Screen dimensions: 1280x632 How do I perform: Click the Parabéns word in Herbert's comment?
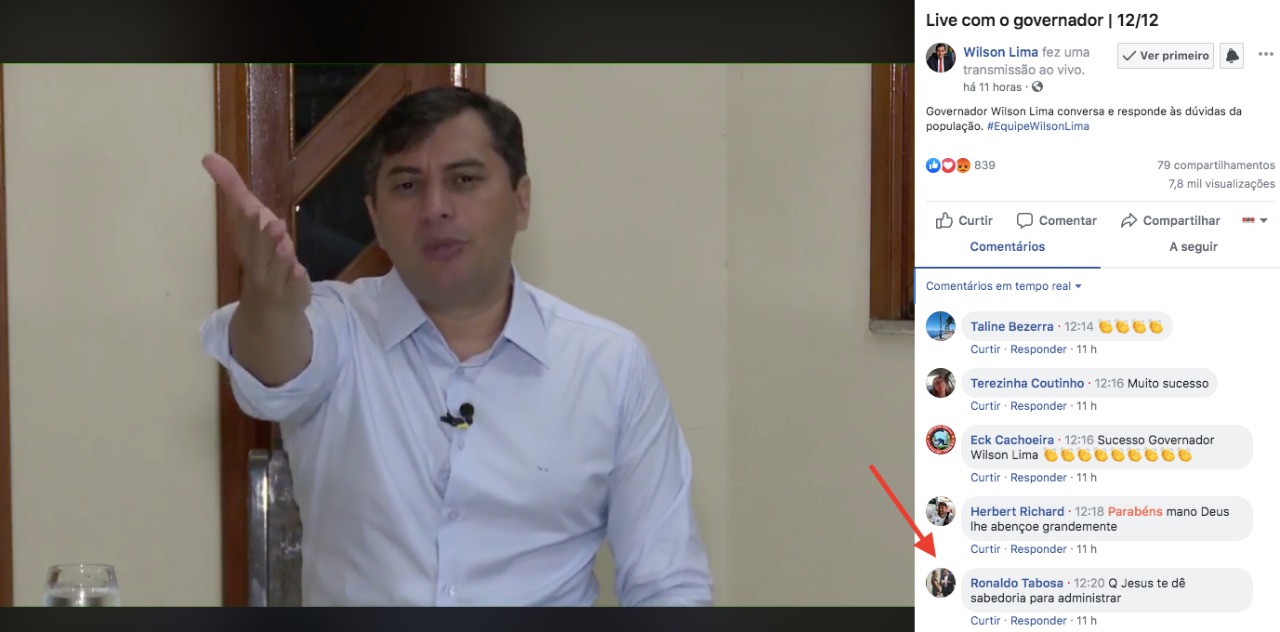coord(1135,512)
